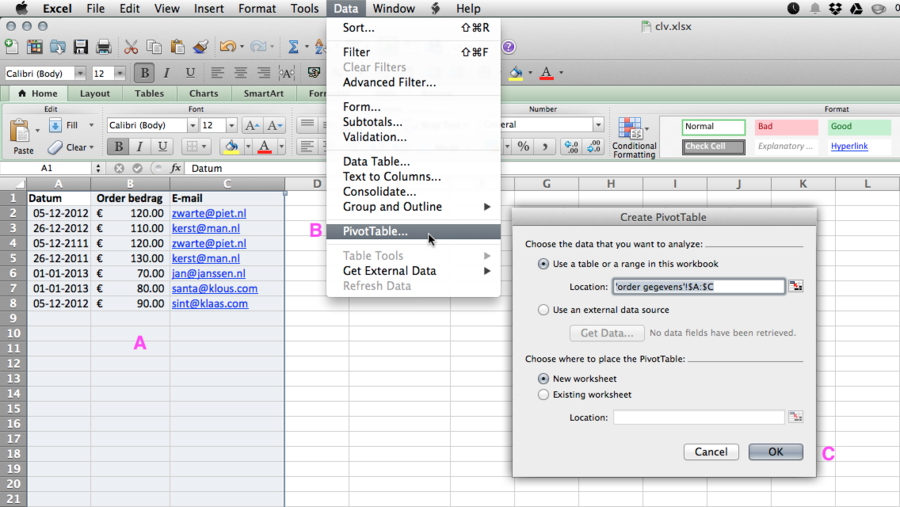The height and width of the screenshot is (507, 900).
Task: Click the data range Location text field
Action: (698, 286)
